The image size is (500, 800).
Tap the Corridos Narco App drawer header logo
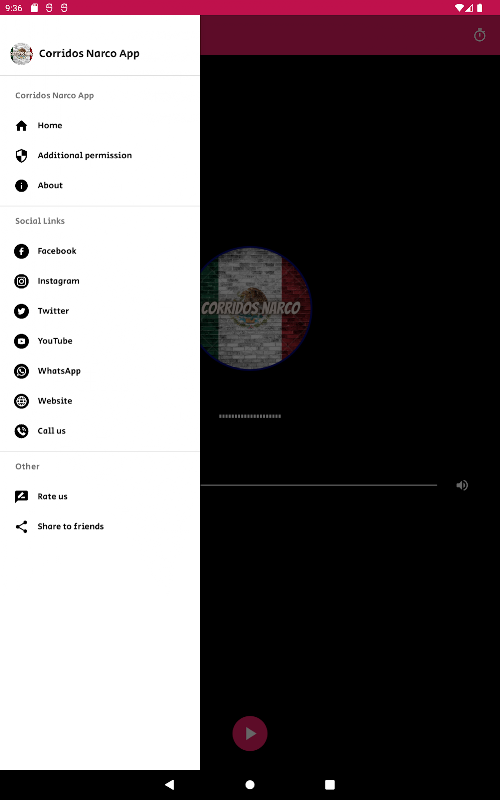[21, 54]
